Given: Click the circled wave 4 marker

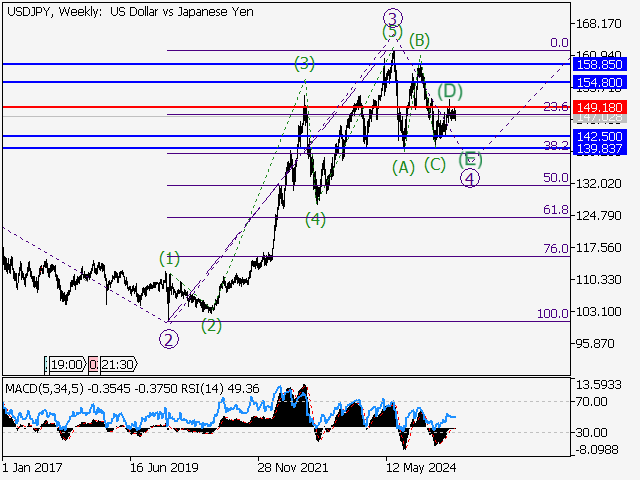Looking at the screenshot, I should coord(469,178).
